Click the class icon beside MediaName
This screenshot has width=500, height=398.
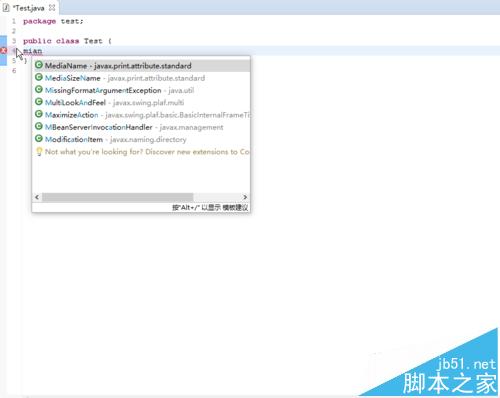39,65
